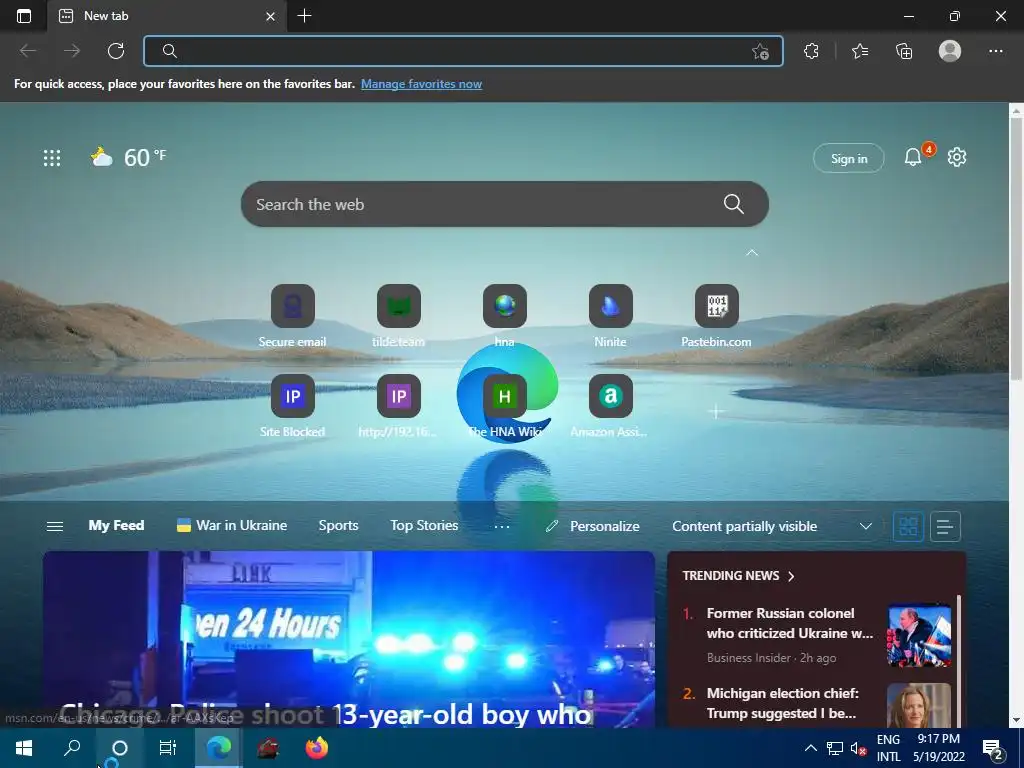The image size is (1024, 768).
Task: Open Putin thumbnail beside first trending story
Action: pyautogui.click(x=919, y=635)
